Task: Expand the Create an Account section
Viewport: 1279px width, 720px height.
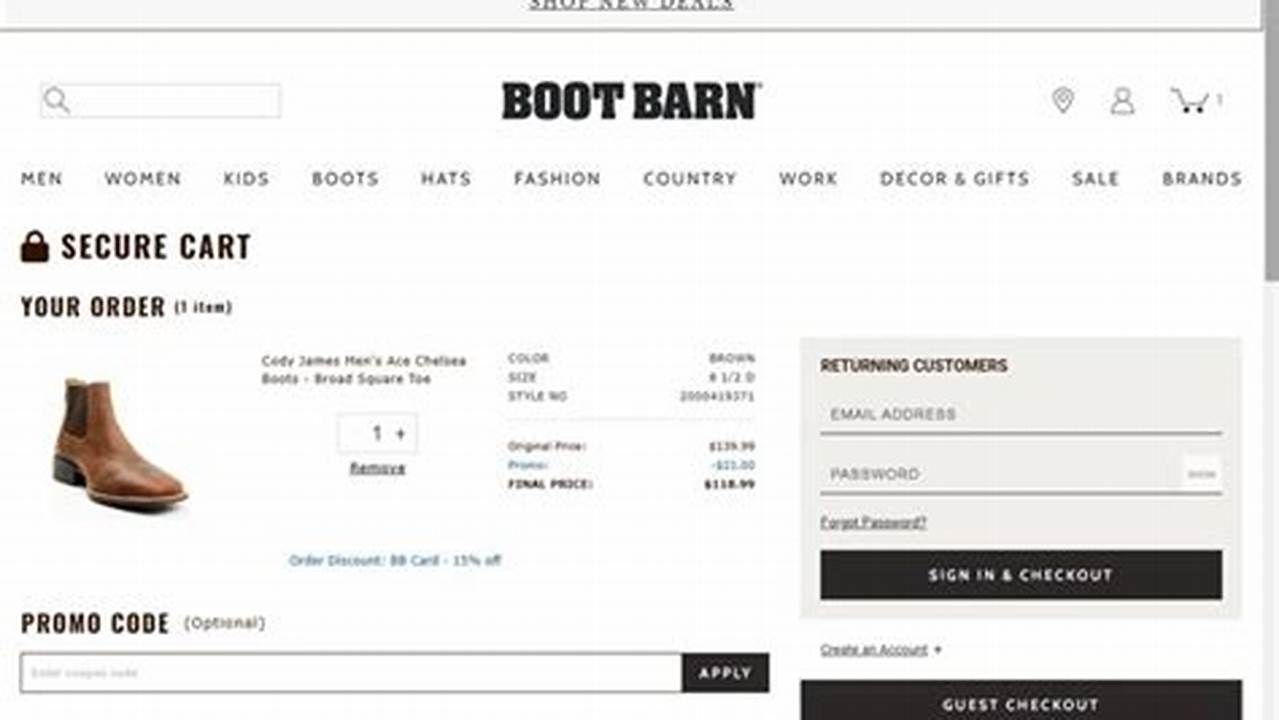Action: pyautogui.click(x=874, y=648)
